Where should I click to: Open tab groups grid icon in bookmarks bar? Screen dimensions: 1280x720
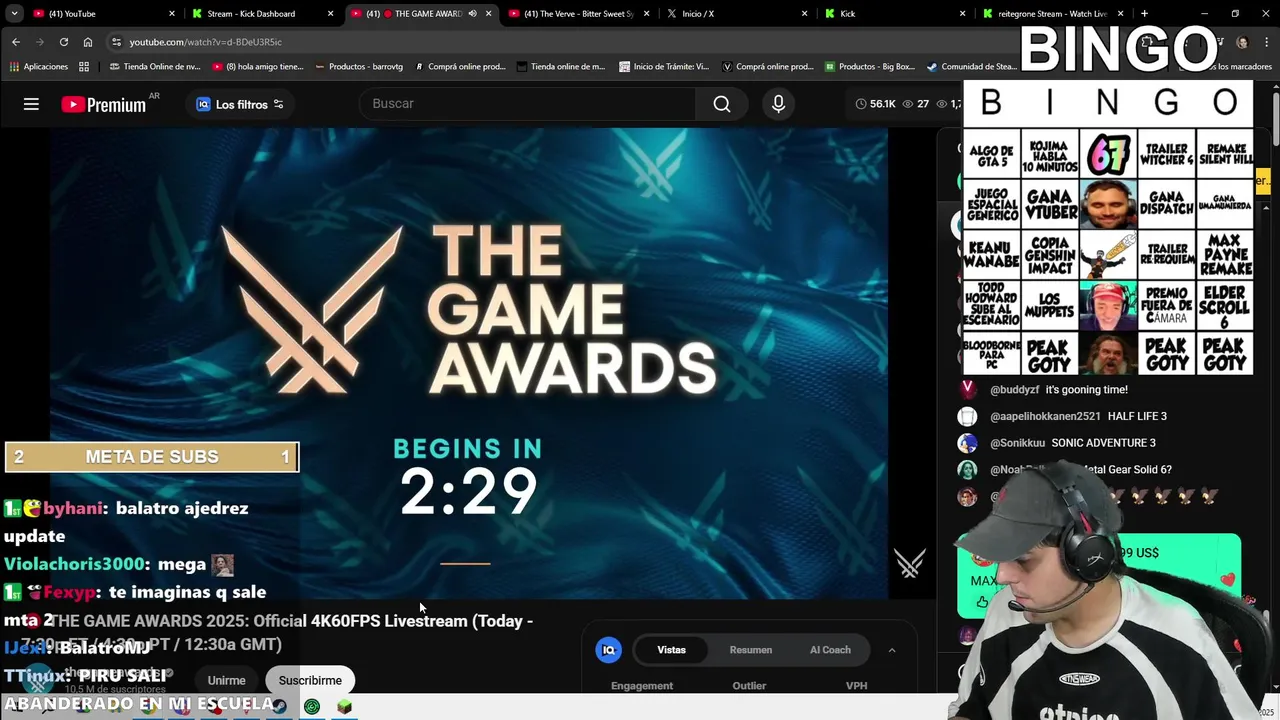click(84, 67)
